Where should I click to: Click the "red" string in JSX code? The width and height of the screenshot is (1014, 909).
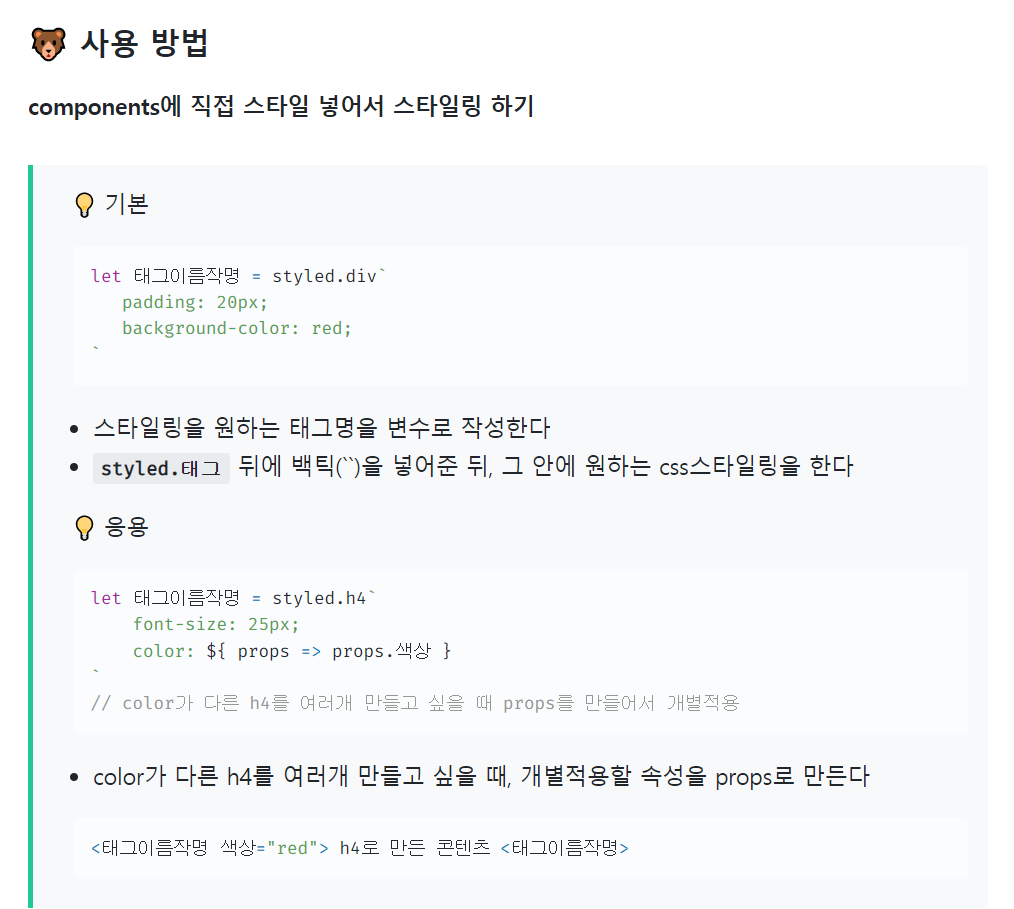tap(292, 848)
